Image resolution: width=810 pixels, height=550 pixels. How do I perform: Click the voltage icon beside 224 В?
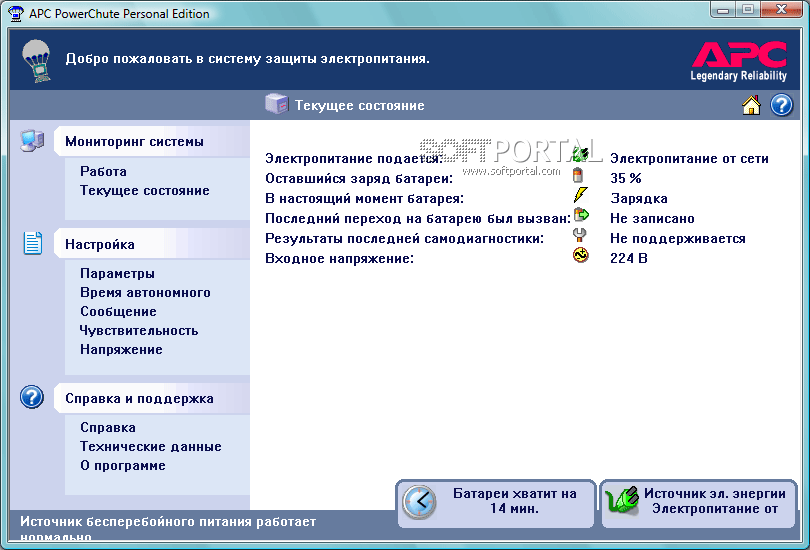[x=581, y=255]
